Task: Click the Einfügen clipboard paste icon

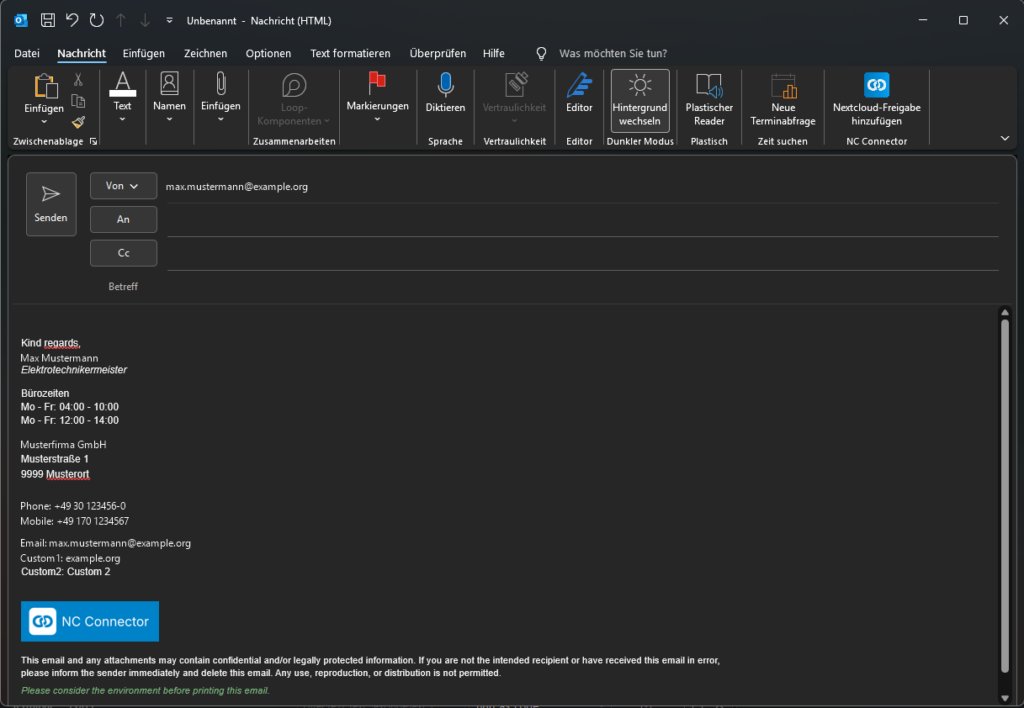Action: coord(44,87)
